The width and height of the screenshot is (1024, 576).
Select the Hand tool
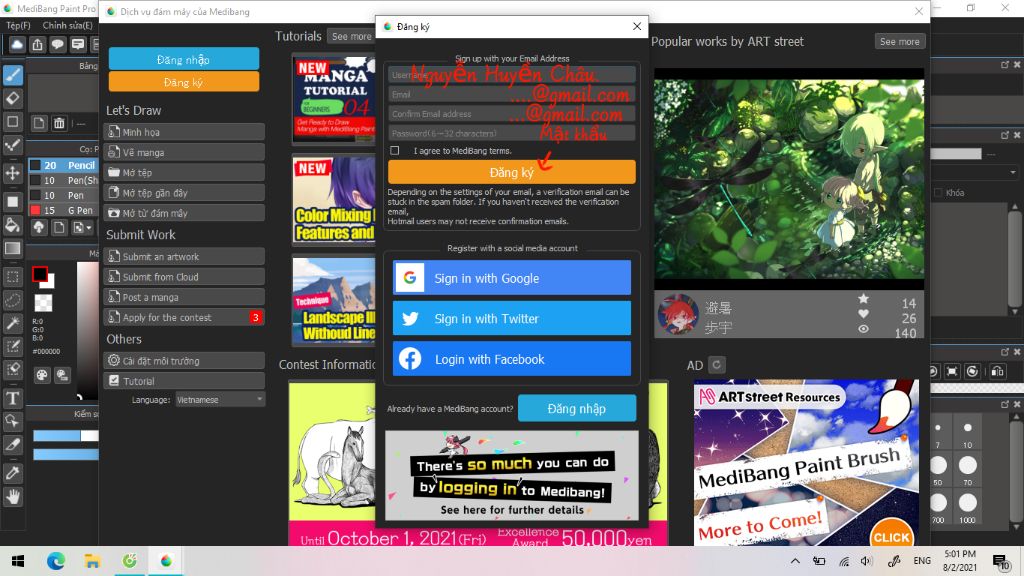click(12, 497)
